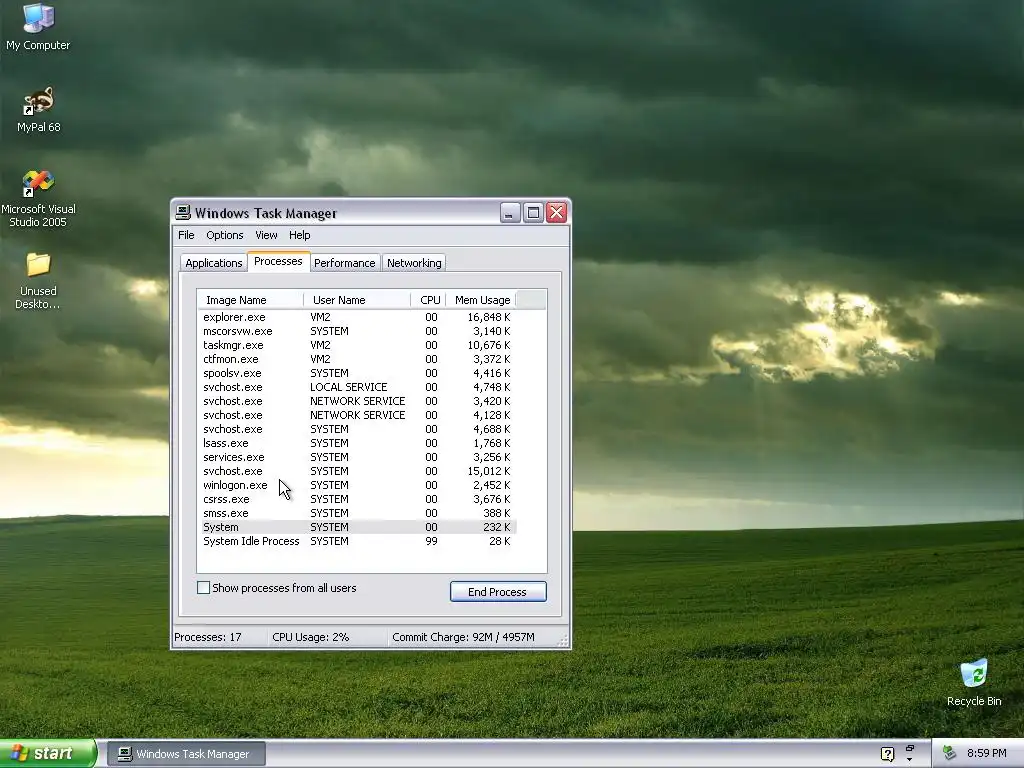This screenshot has width=1024, height=768.
Task: Sort by Image Name column header
Action: (251, 300)
